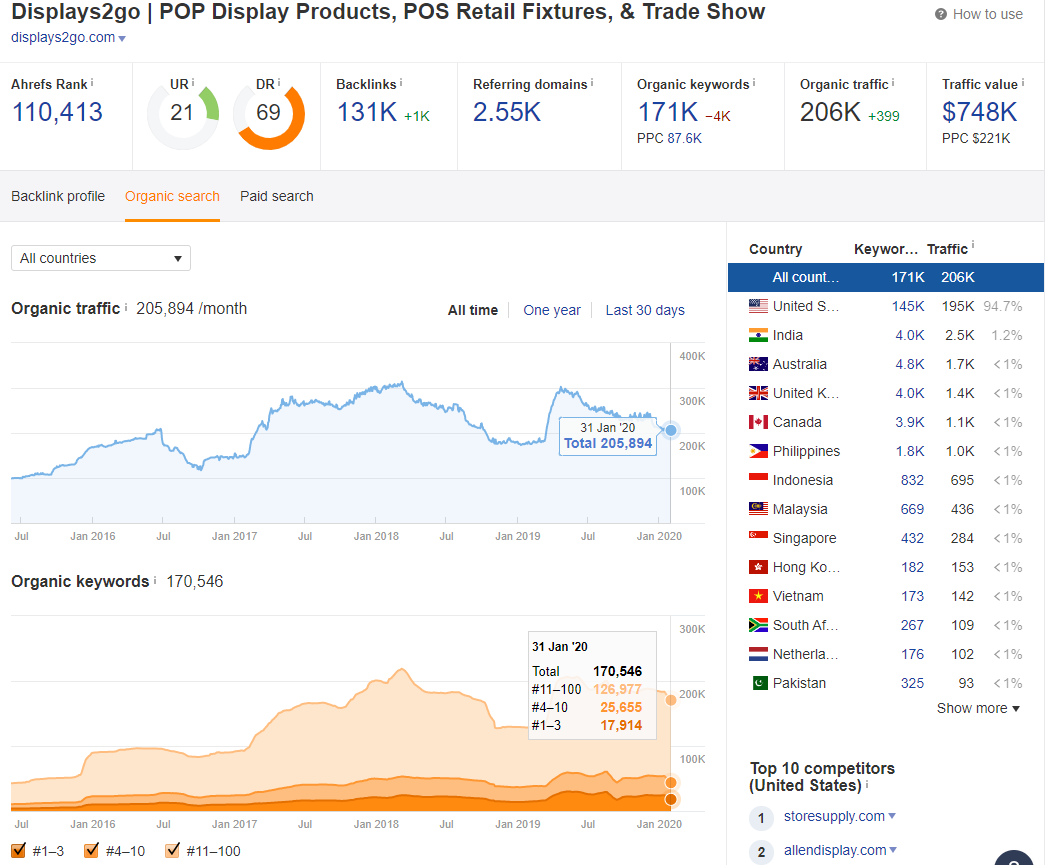Screen dimensions: 1050x865
Task: Click the 110,413 Ahrefs Rank number
Action: 57,112
